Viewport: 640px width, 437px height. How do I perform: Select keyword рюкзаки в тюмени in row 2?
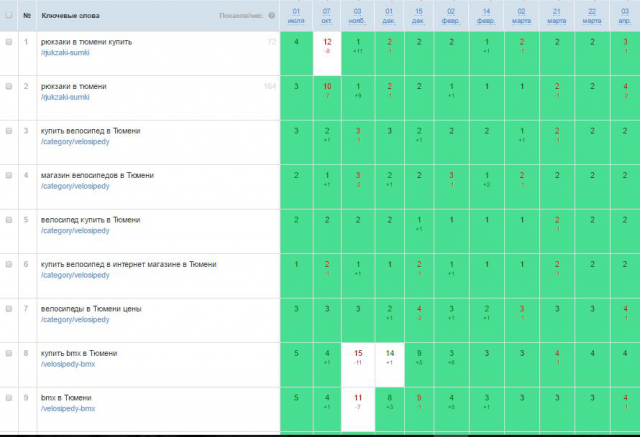[x=73, y=86]
